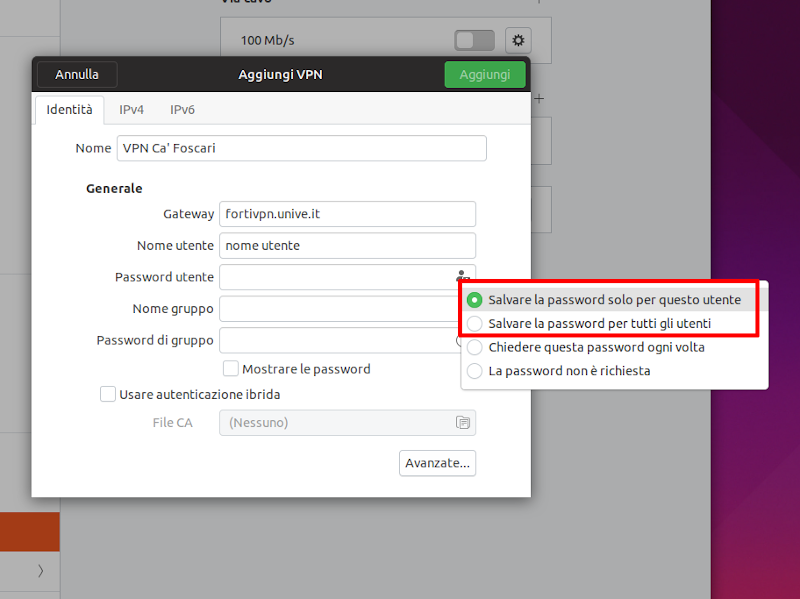Choose Chiedere questa password ogni volta
The image size is (800, 599).
[x=615, y=347]
